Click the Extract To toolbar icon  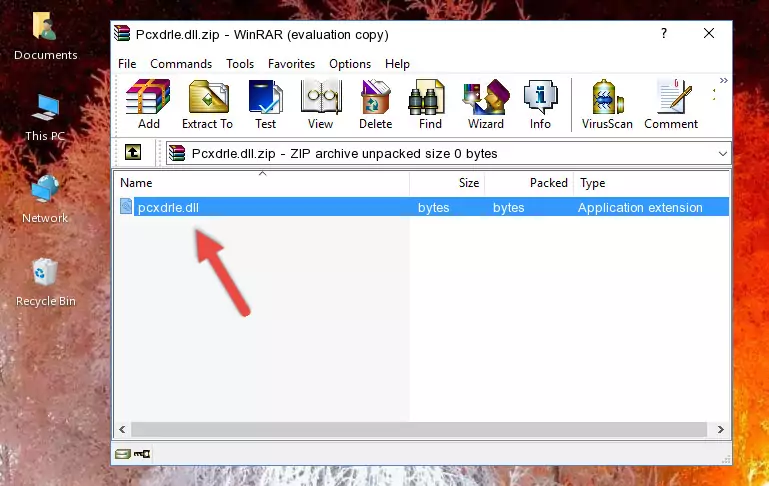coord(207,104)
